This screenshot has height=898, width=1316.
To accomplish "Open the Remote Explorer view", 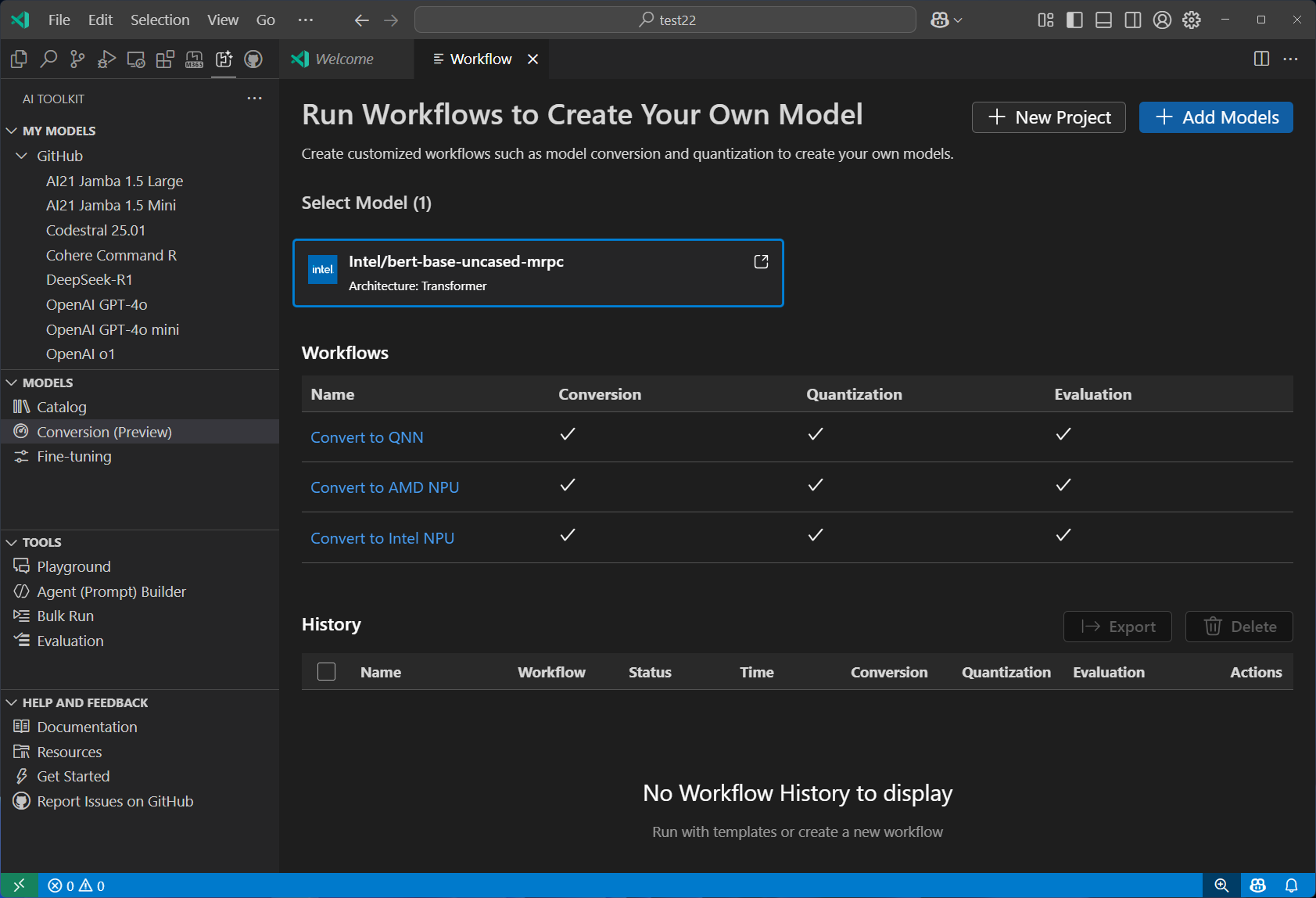I will coord(135,59).
